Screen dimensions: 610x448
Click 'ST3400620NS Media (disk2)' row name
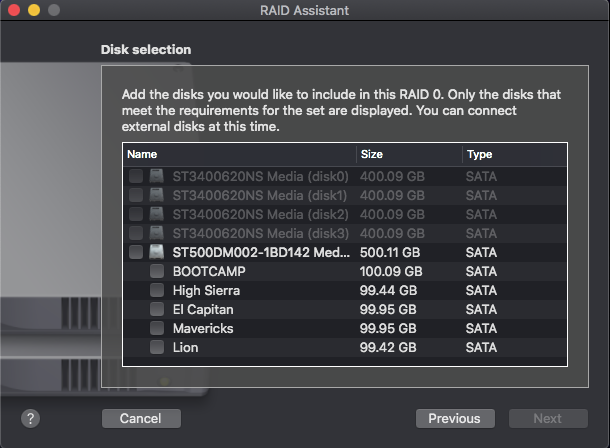pyautogui.click(x=261, y=215)
